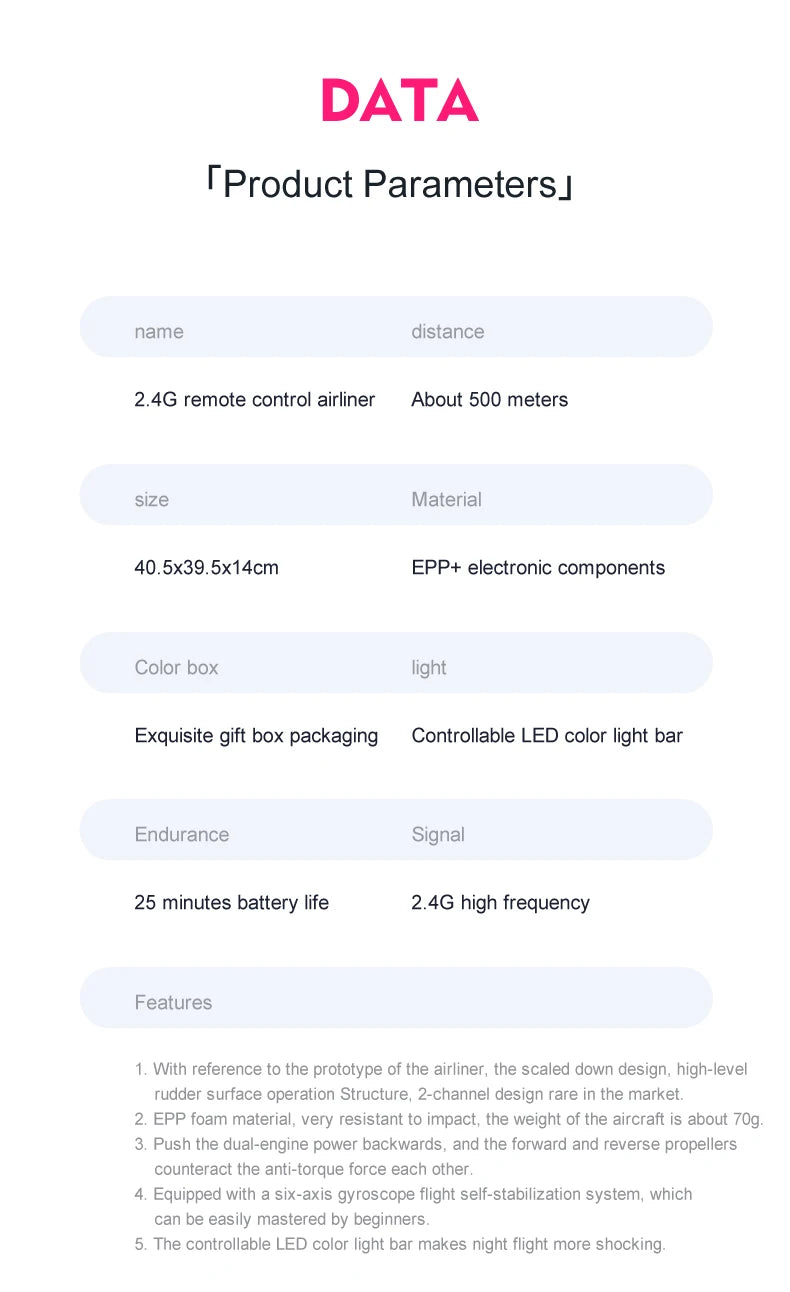
Task: Select the "Signal" header label
Action: pos(438,835)
